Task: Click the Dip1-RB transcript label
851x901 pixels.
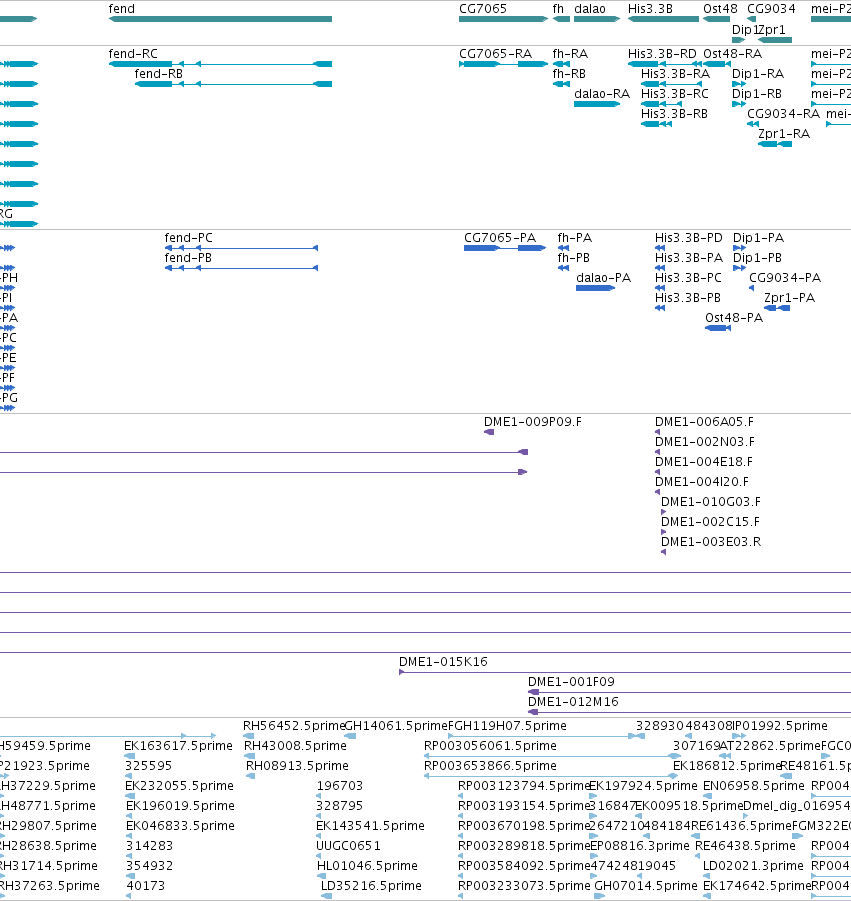Action: coord(757,94)
